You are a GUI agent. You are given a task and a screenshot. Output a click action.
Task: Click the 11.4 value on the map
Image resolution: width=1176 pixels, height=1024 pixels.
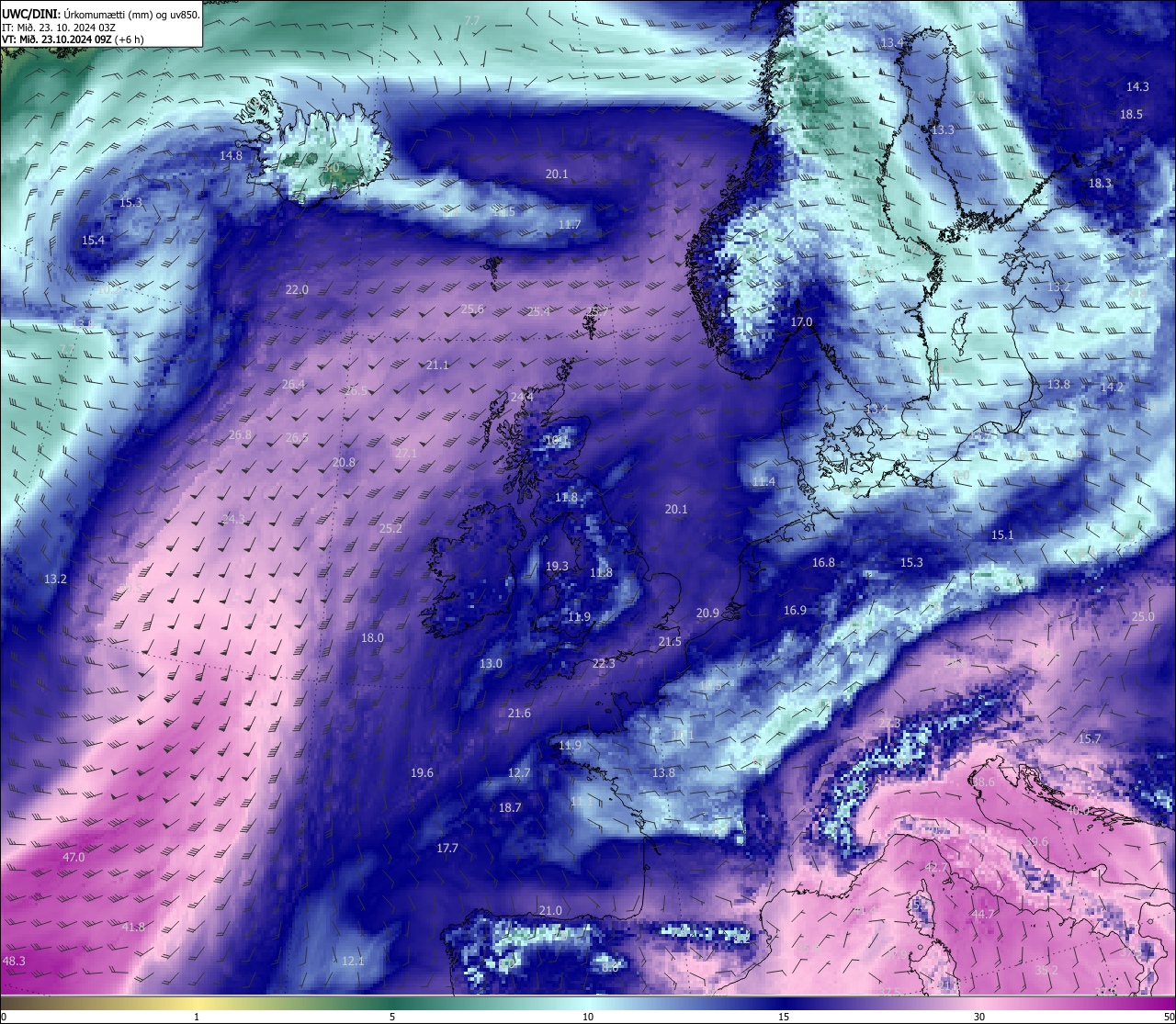763,481
